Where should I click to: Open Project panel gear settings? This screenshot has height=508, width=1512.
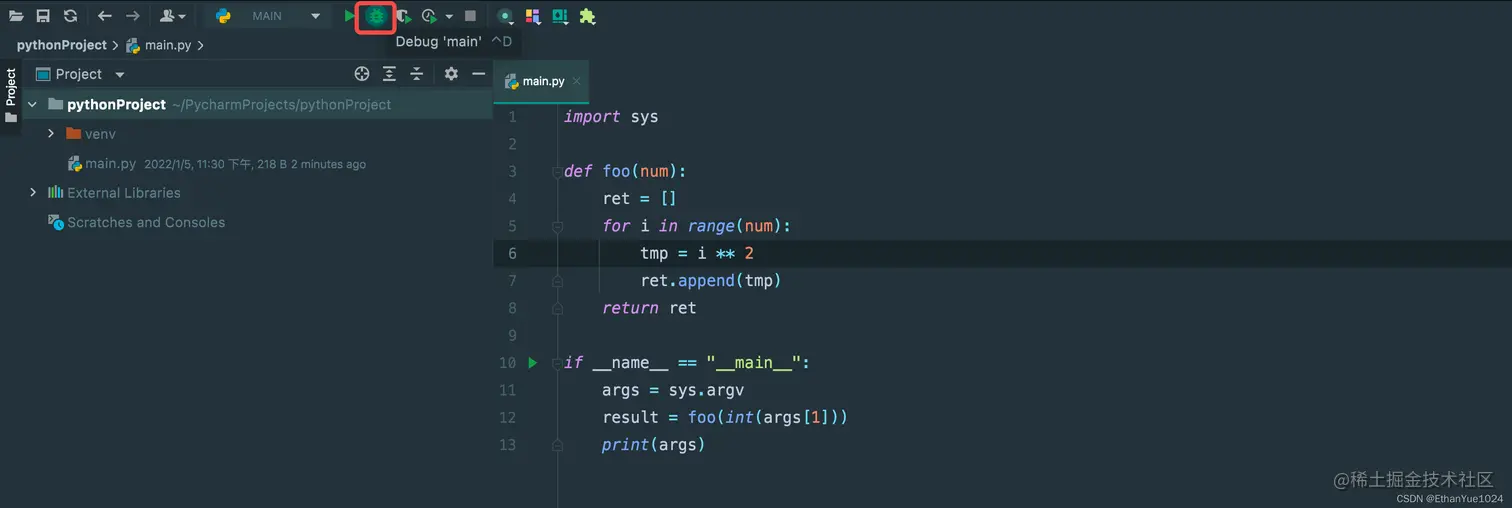[x=451, y=74]
